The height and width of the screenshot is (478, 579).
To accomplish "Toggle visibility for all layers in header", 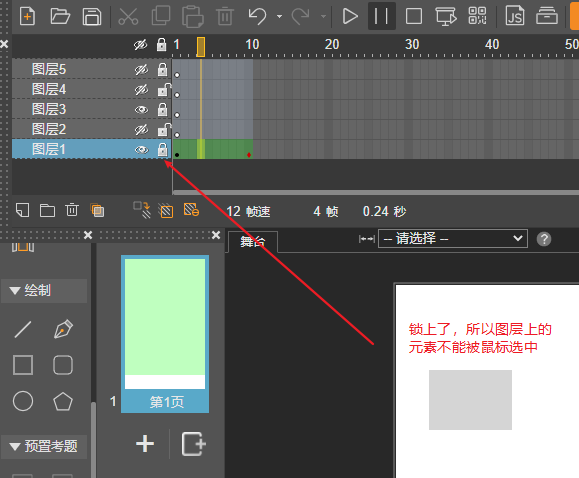I will 140,45.
